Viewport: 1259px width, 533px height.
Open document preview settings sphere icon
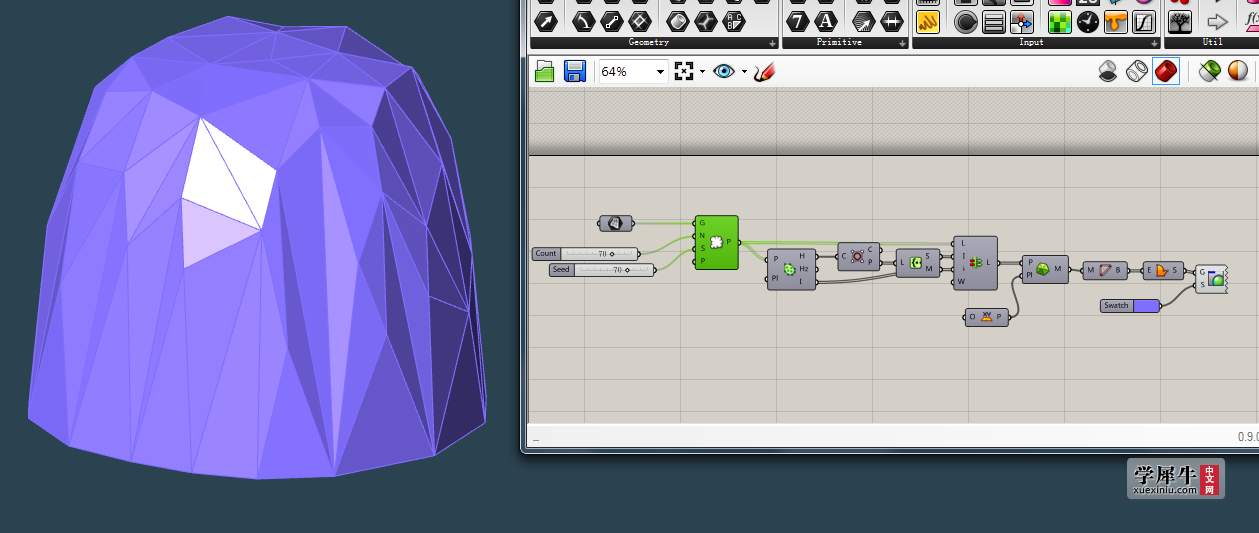click(x=1238, y=71)
